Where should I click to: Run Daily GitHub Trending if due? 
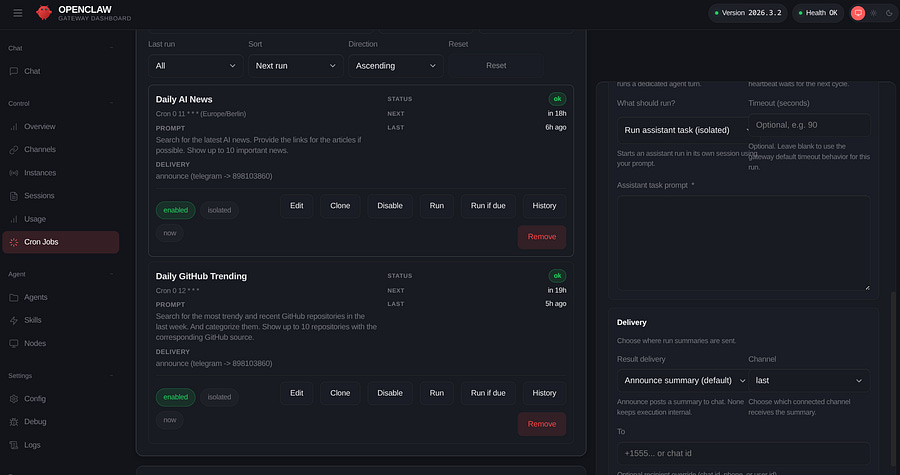[x=488, y=393]
